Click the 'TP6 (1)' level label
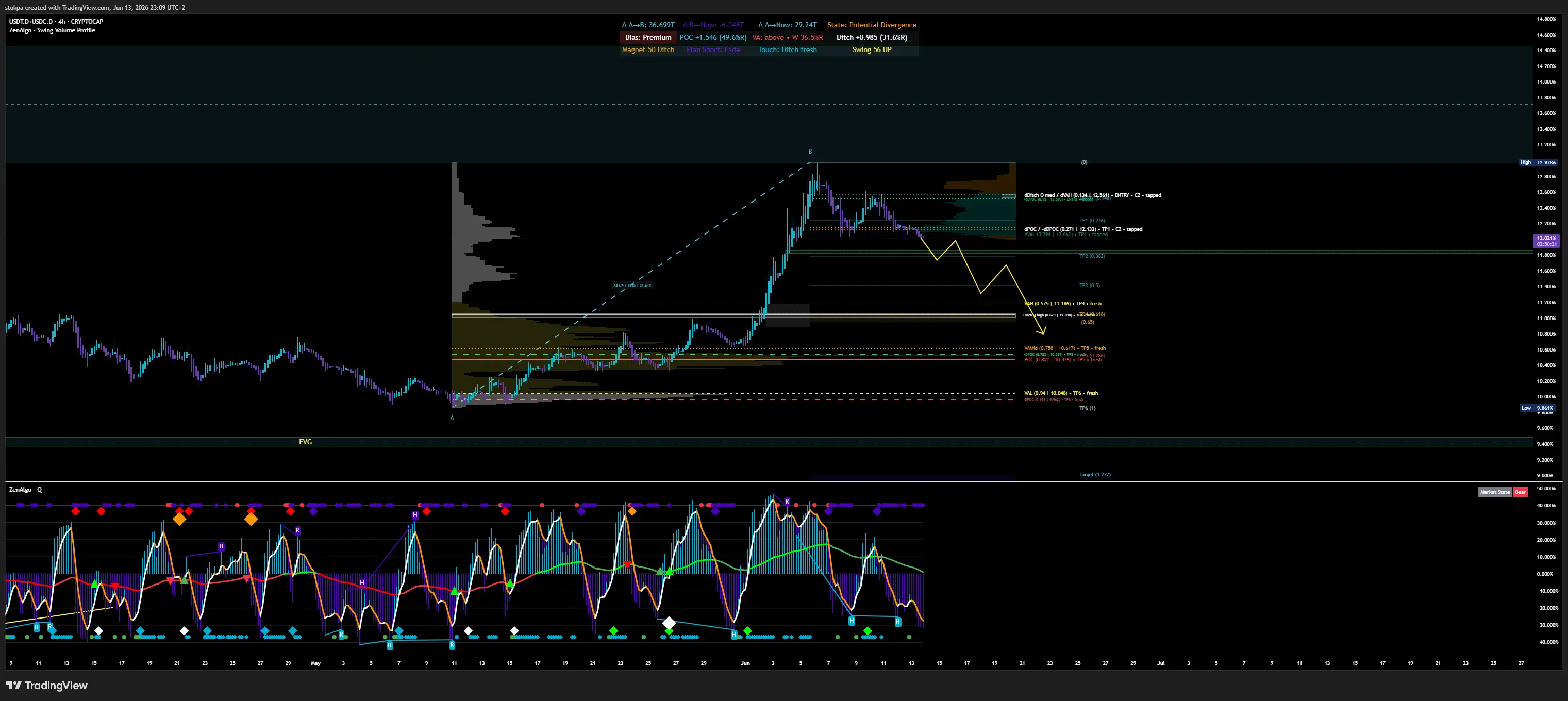The height and width of the screenshot is (701, 1568). click(x=1087, y=408)
